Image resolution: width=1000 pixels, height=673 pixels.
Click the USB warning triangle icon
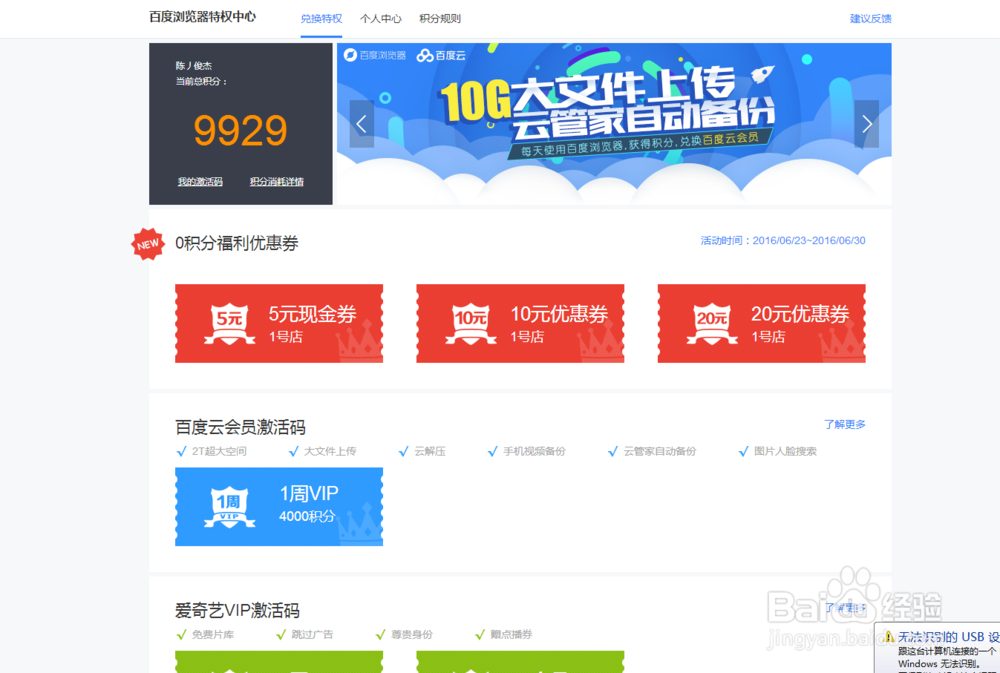[888, 637]
